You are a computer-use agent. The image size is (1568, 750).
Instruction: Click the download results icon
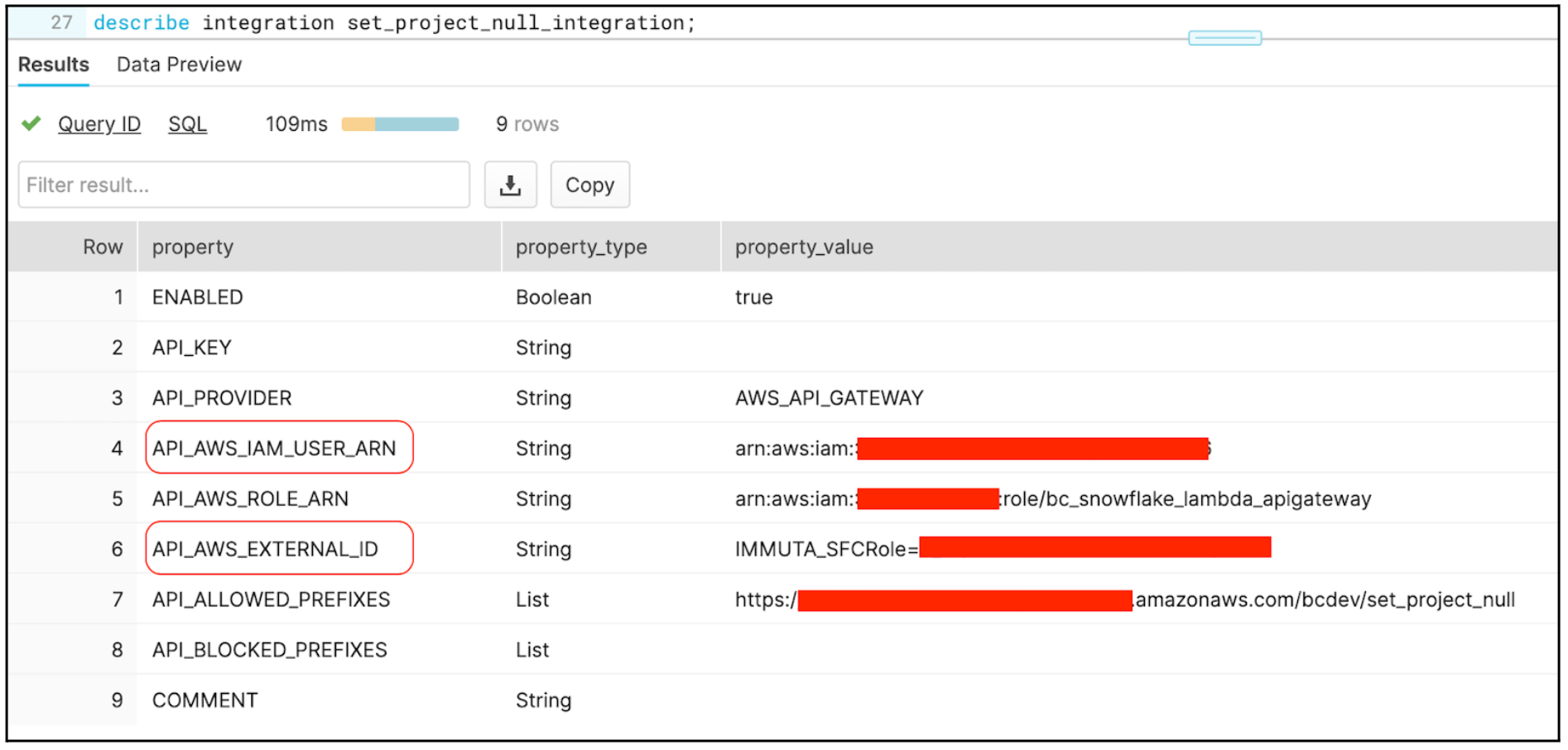(x=510, y=185)
